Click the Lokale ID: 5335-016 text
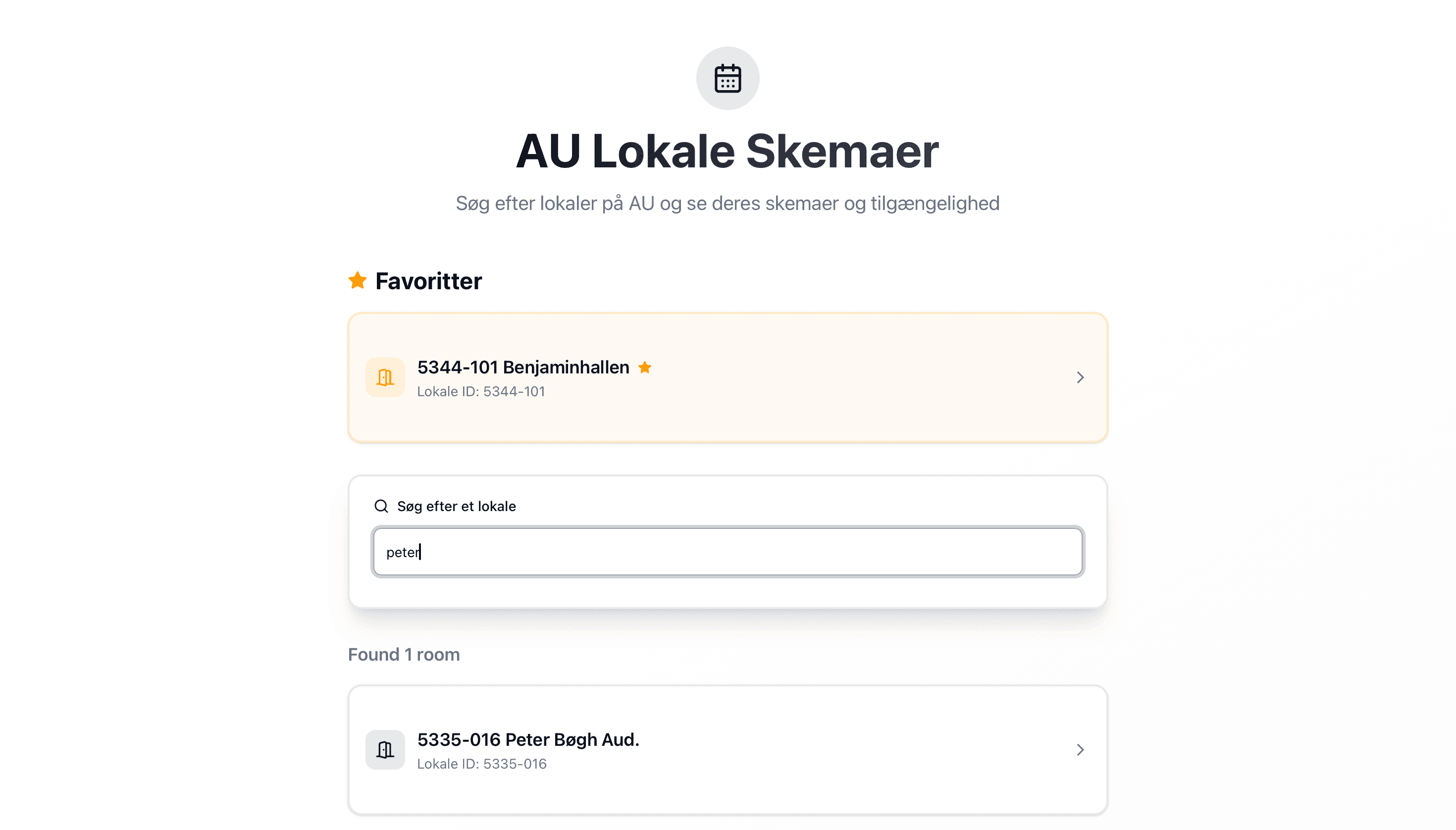Screen dimensions: 1456x830 pyautogui.click(x=482, y=764)
